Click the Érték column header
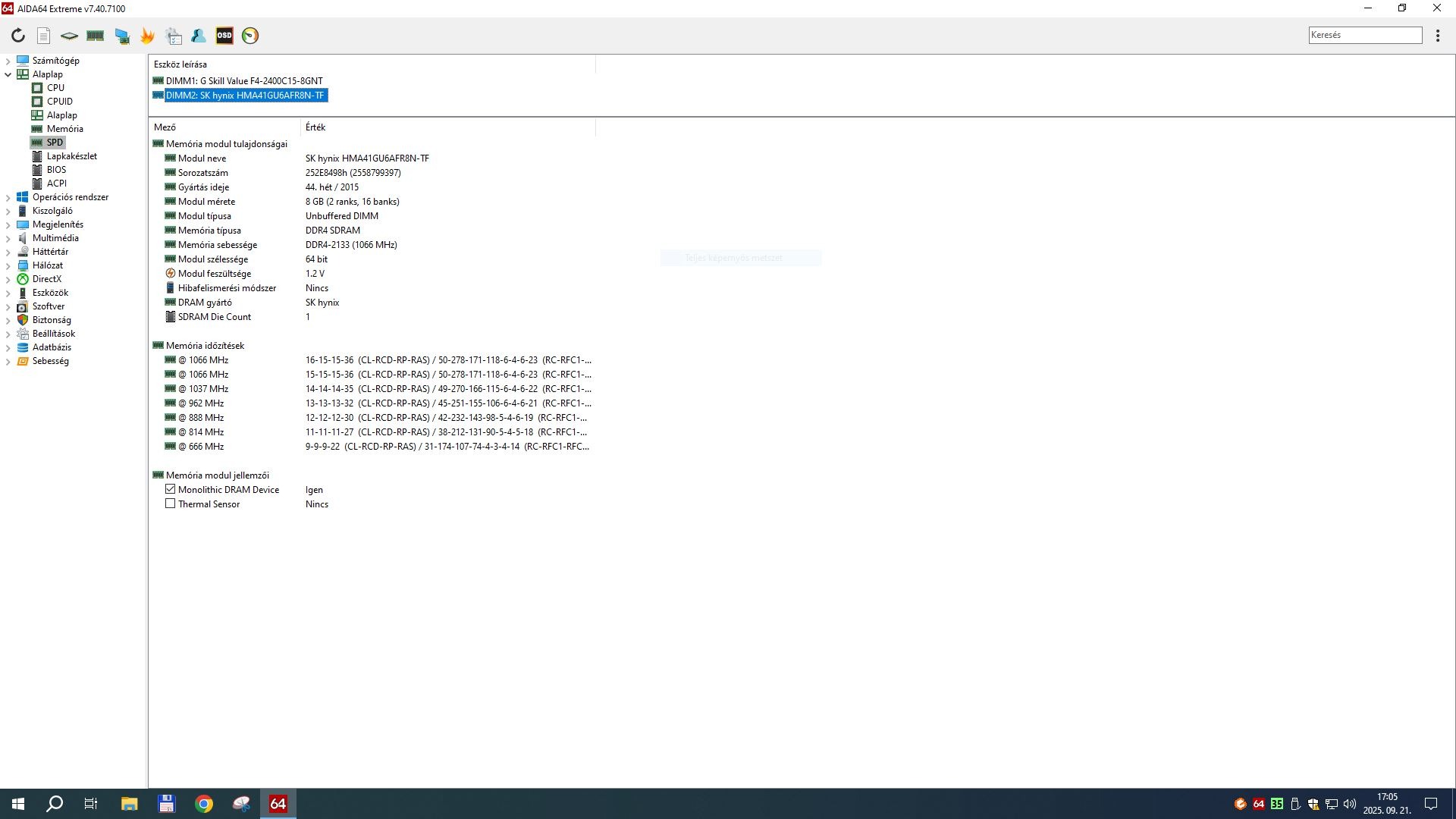Viewport: 1456px width, 819px height. coord(315,127)
